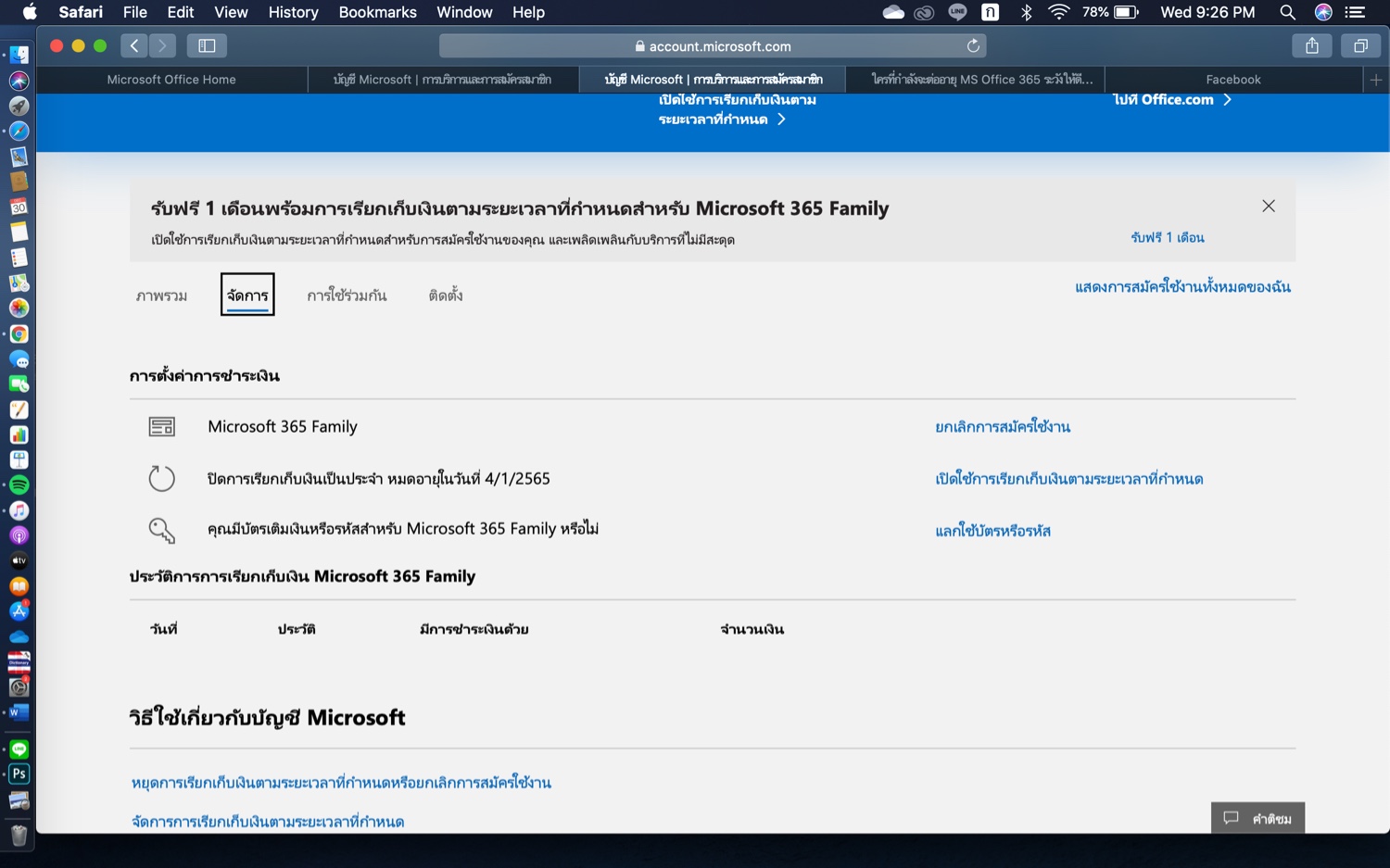
Task: Add a new tab with plus button
Action: [1376, 80]
